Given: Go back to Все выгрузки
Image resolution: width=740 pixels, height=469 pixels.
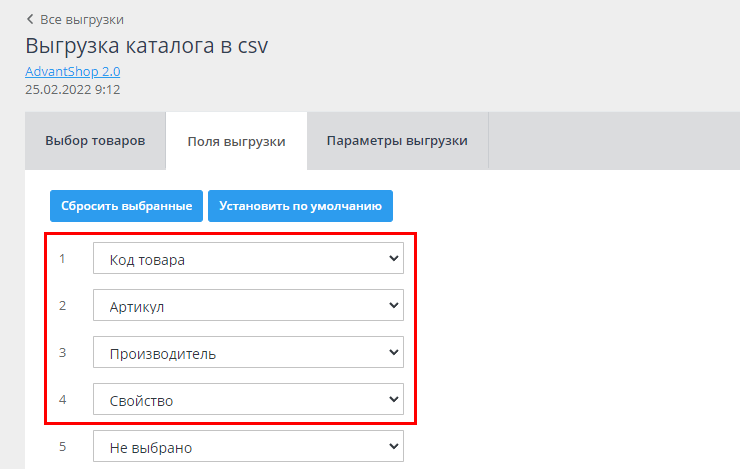Looking at the screenshot, I should tap(81, 19).
